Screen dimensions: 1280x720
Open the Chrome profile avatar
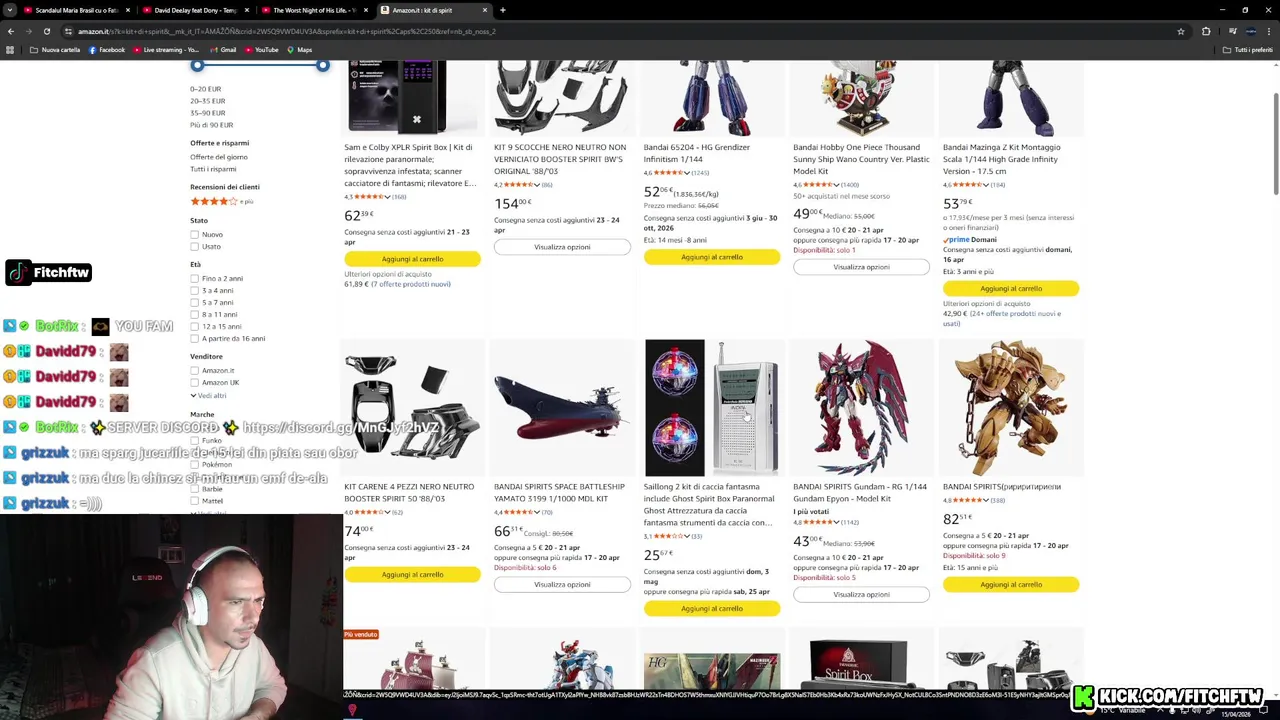pyautogui.click(x=1250, y=31)
